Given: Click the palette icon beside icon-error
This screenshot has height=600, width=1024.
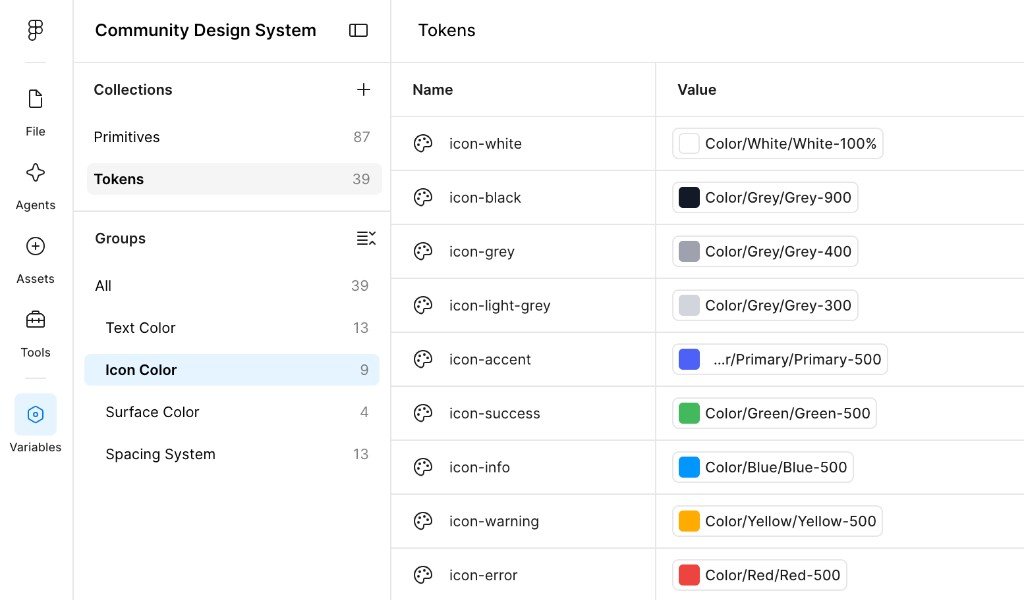Looking at the screenshot, I should point(423,575).
